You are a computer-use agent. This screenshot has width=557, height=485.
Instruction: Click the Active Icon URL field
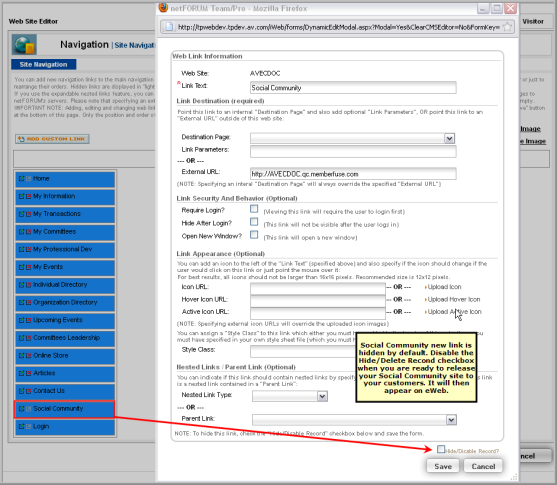(x=318, y=313)
